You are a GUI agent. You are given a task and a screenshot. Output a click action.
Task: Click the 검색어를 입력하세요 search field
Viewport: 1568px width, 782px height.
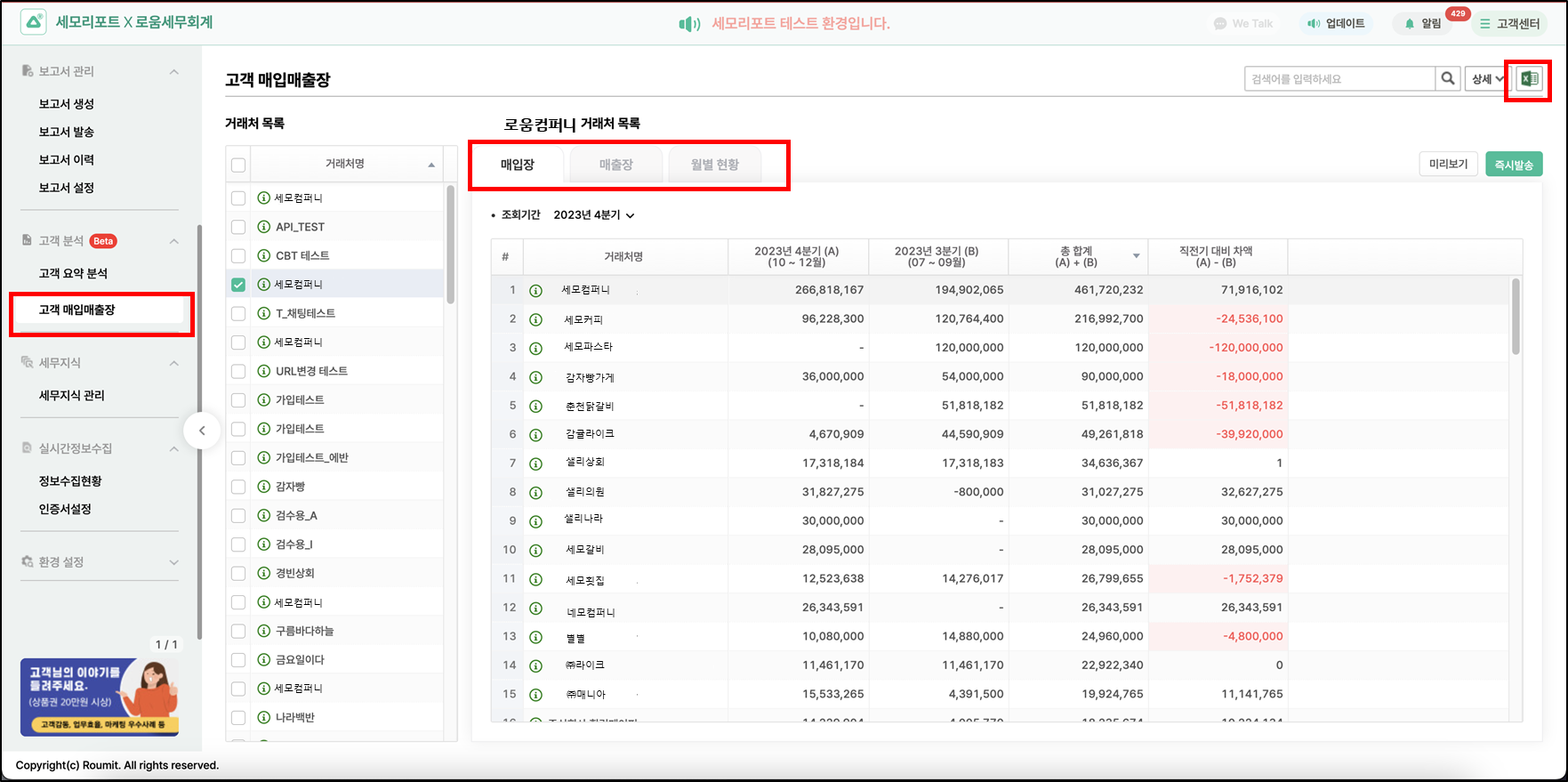pos(1339,79)
